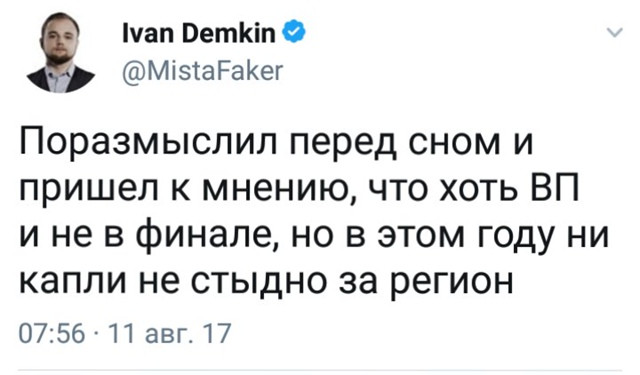Click the blue verified badge

click(294, 32)
